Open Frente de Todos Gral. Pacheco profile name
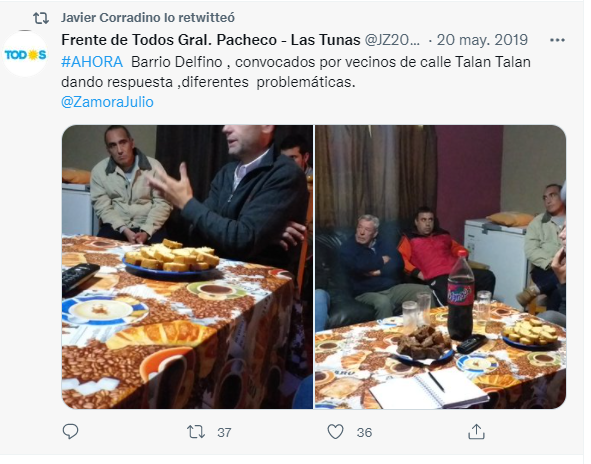This screenshot has width=591, height=464. 211,40
